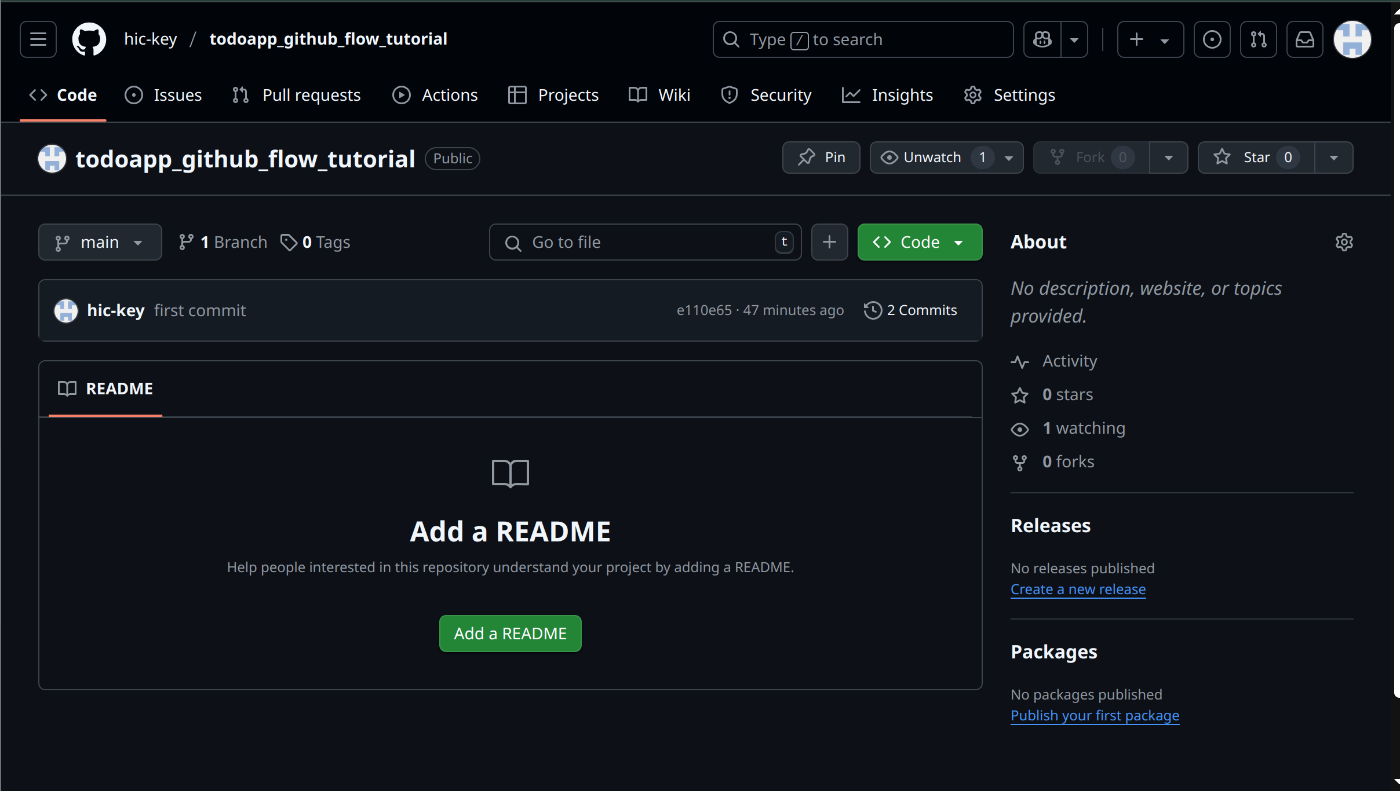Click the green Add a README button
Image resolution: width=1400 pixels, height=791 pixels.
(x=510, y=633)
